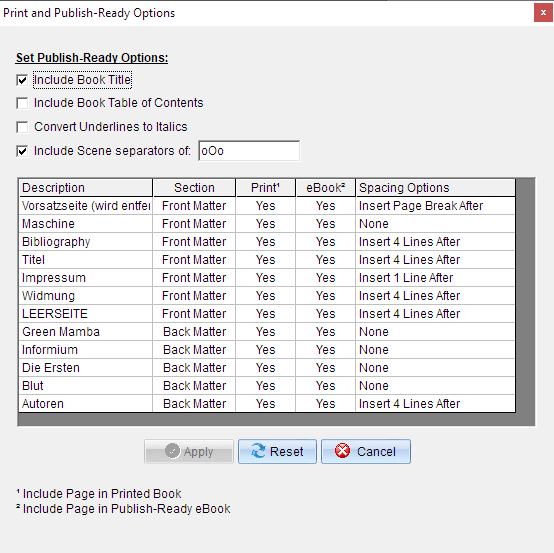This screenshot has width=554, height=553.
Task: Select the LEERSEITE row description
Action: [86, 314]
